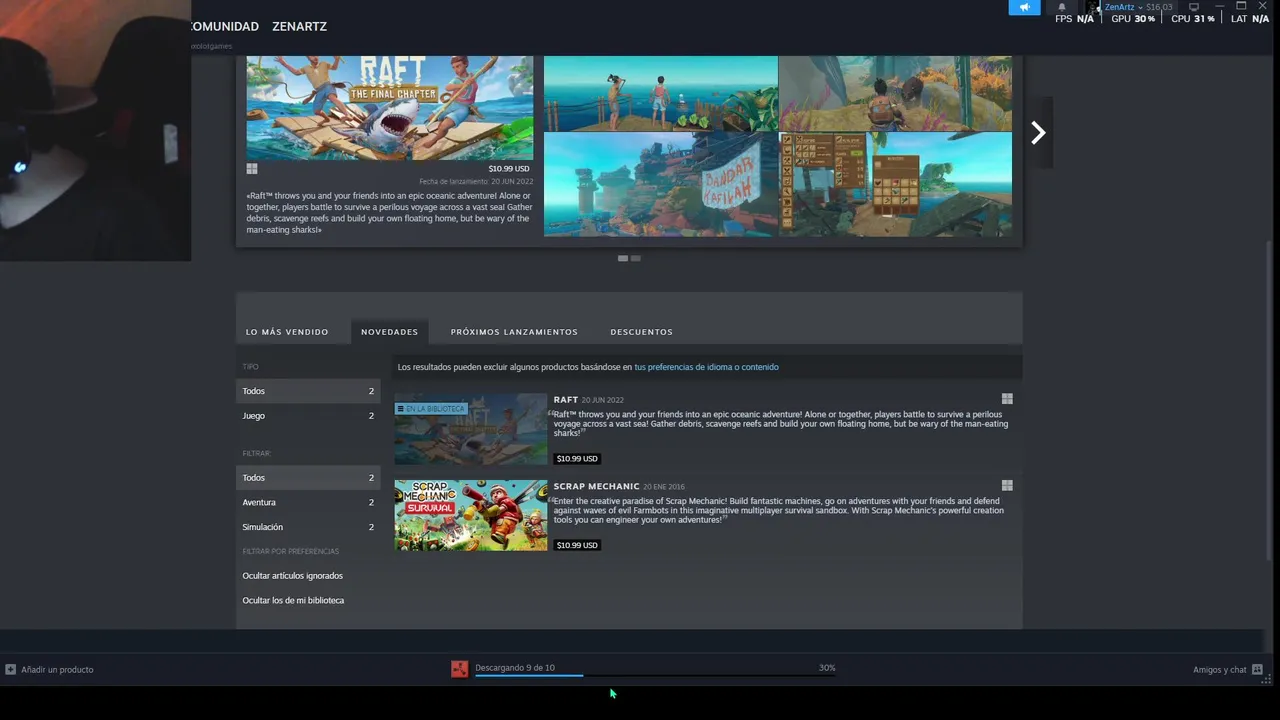The width and height of the screenshot is (1280, 720).
Task: Click Scrap Mechanic date 20 ENE 2016
Action: tap(664, 487)
